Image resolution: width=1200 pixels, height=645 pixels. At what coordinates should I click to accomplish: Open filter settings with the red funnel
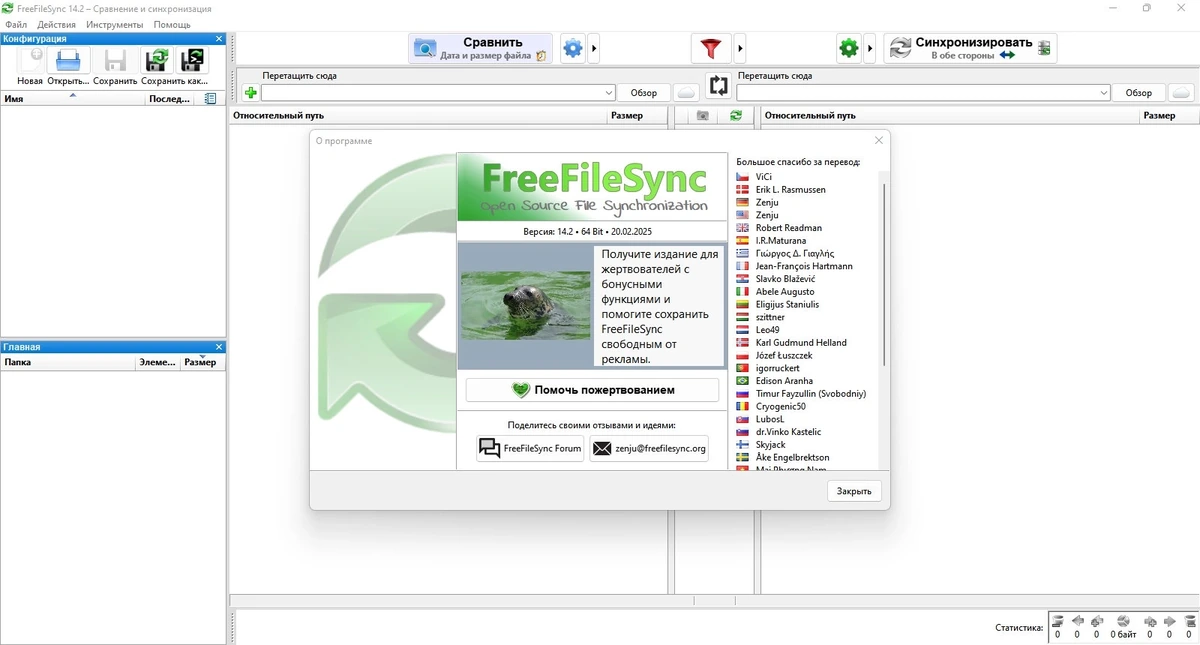[x=710, y=48]
